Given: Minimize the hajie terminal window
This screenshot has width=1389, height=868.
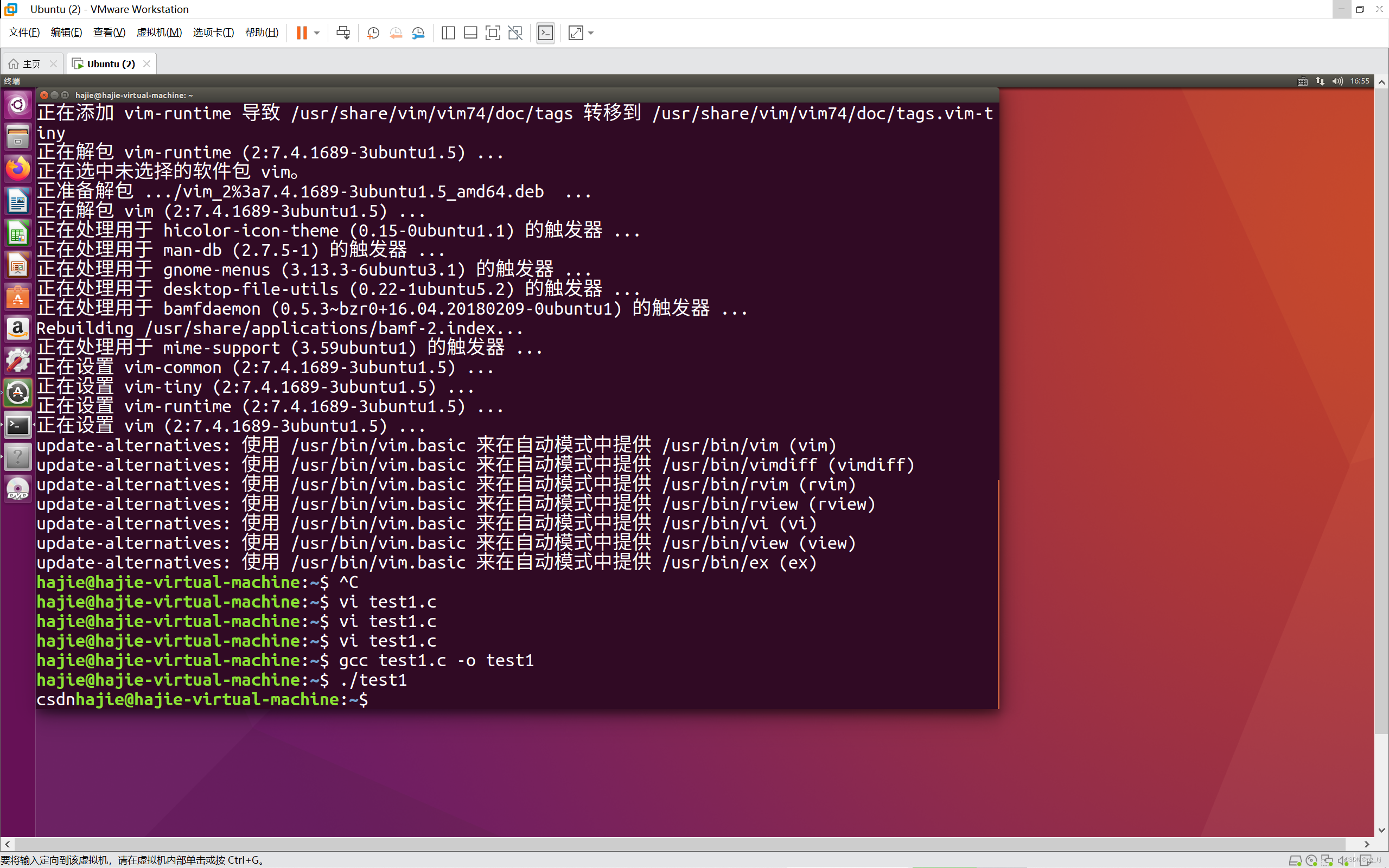Looking at the screenshot, I should coord(54,95).
